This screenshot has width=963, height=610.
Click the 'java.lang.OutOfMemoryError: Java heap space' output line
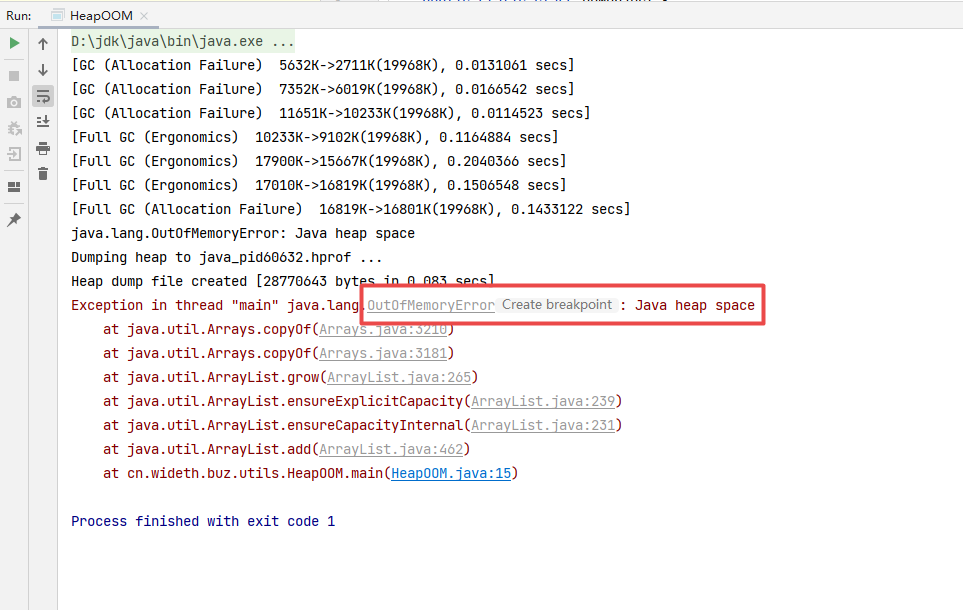coord(243,233)
